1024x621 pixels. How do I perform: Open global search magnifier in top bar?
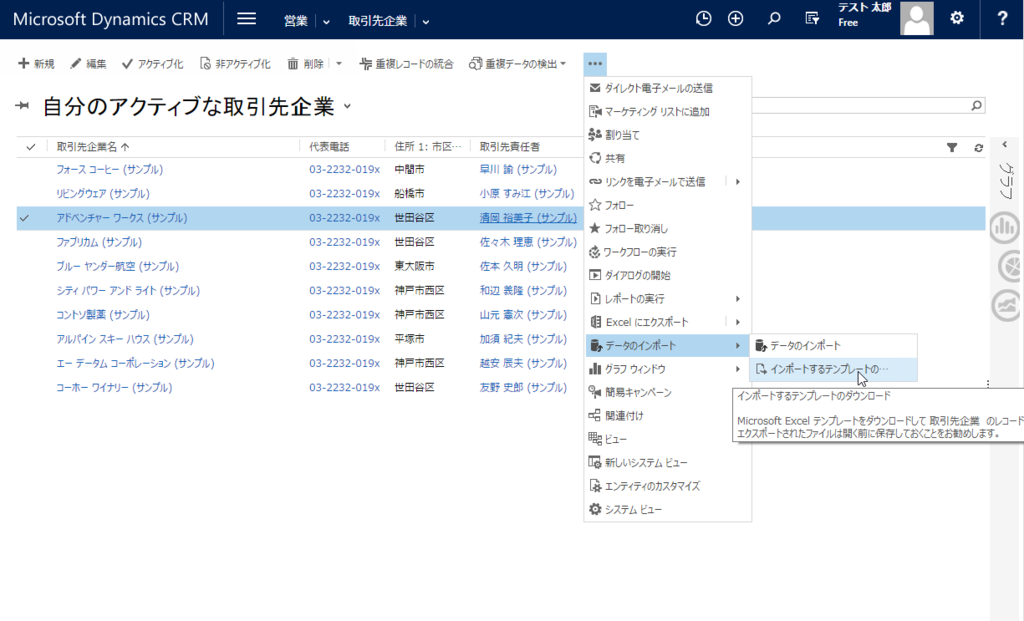pos(774,19)
